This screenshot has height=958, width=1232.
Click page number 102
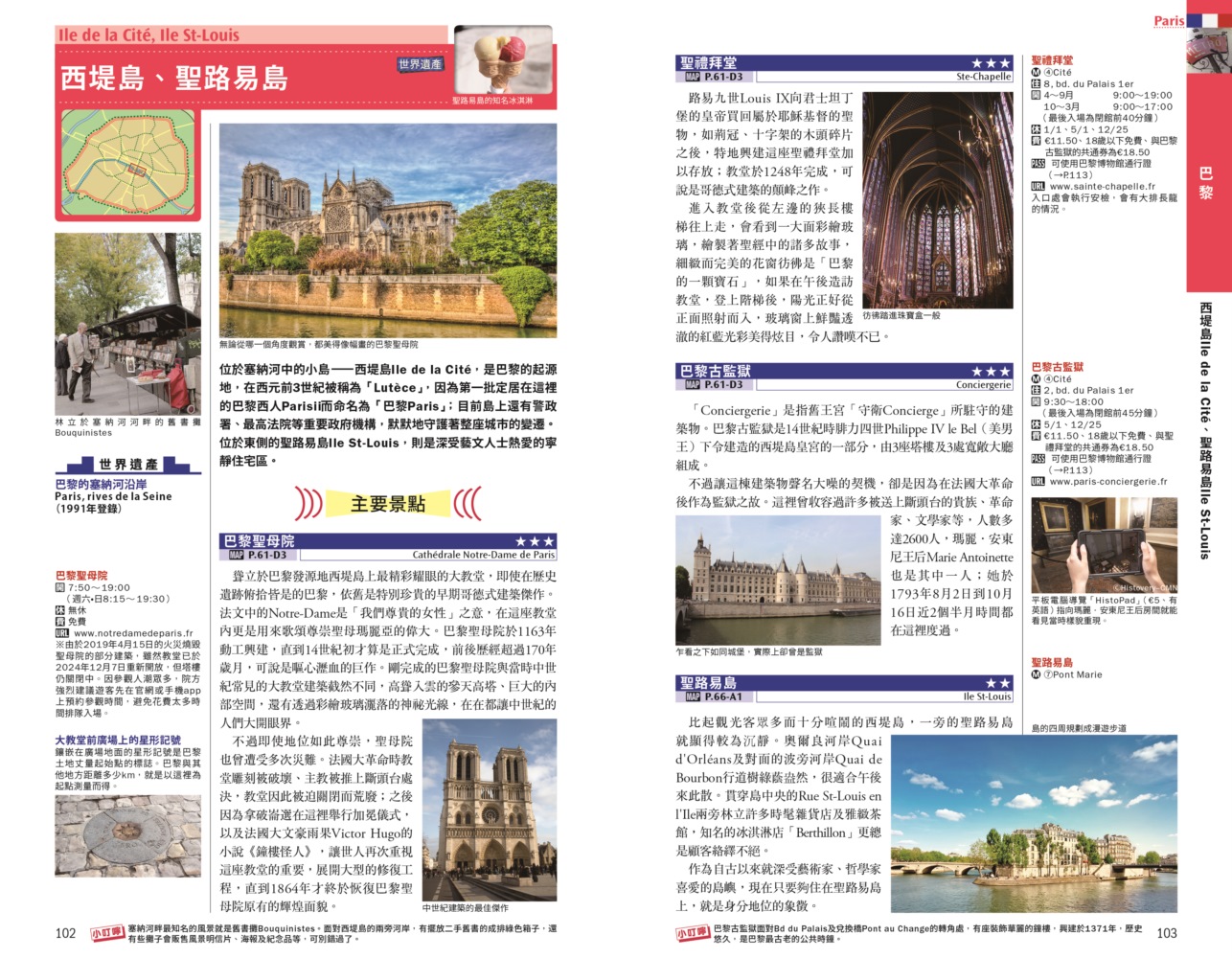65,933
